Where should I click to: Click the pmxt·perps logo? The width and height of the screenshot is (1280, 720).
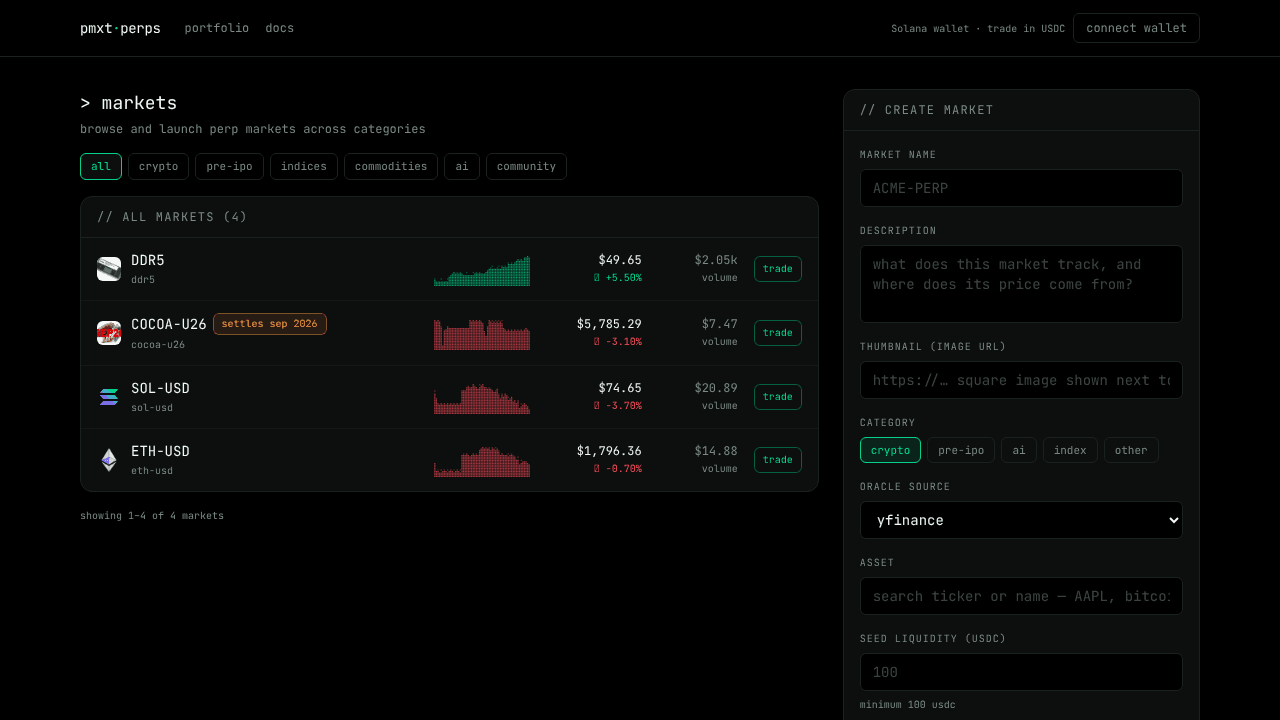point(120,28)
